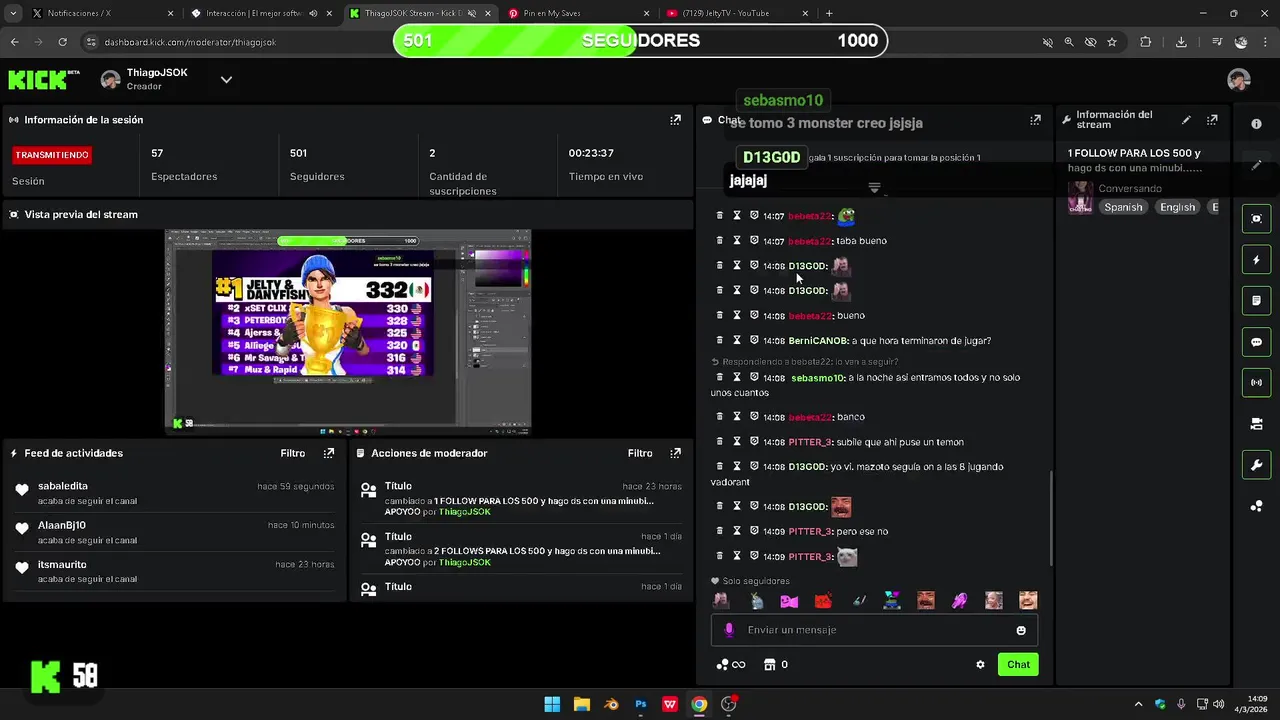Screen dimensions: 1280x720
Task: Click username sebasmo10 in chat message
Action: click(817, 378)
